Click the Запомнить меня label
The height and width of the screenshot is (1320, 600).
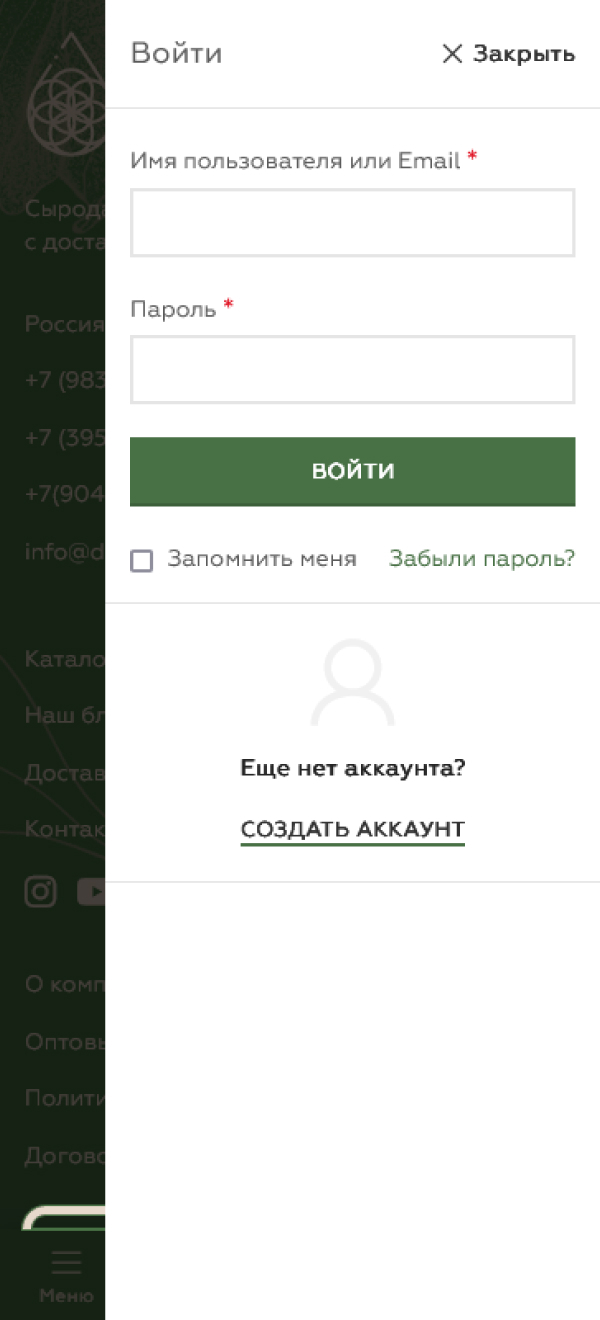coord(262,559)
